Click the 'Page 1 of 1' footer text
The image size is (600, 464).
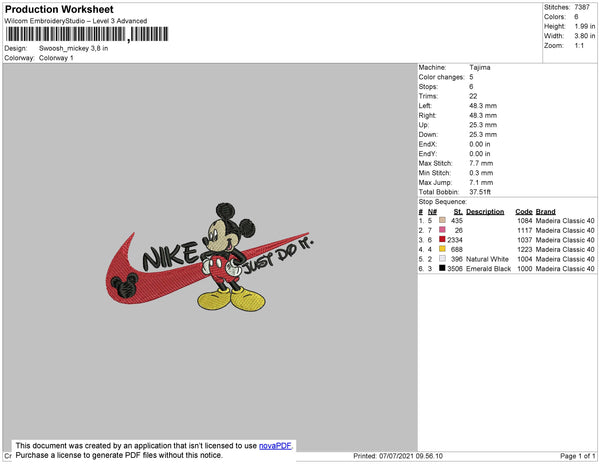tap(578, 456)
